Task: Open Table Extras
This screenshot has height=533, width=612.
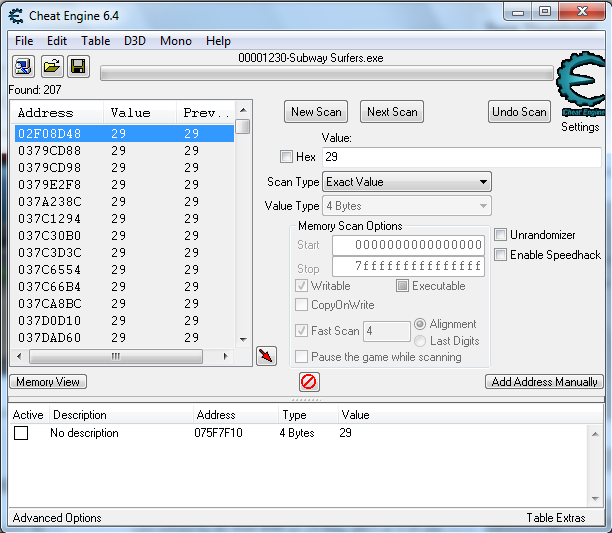Action: [556, 518]
